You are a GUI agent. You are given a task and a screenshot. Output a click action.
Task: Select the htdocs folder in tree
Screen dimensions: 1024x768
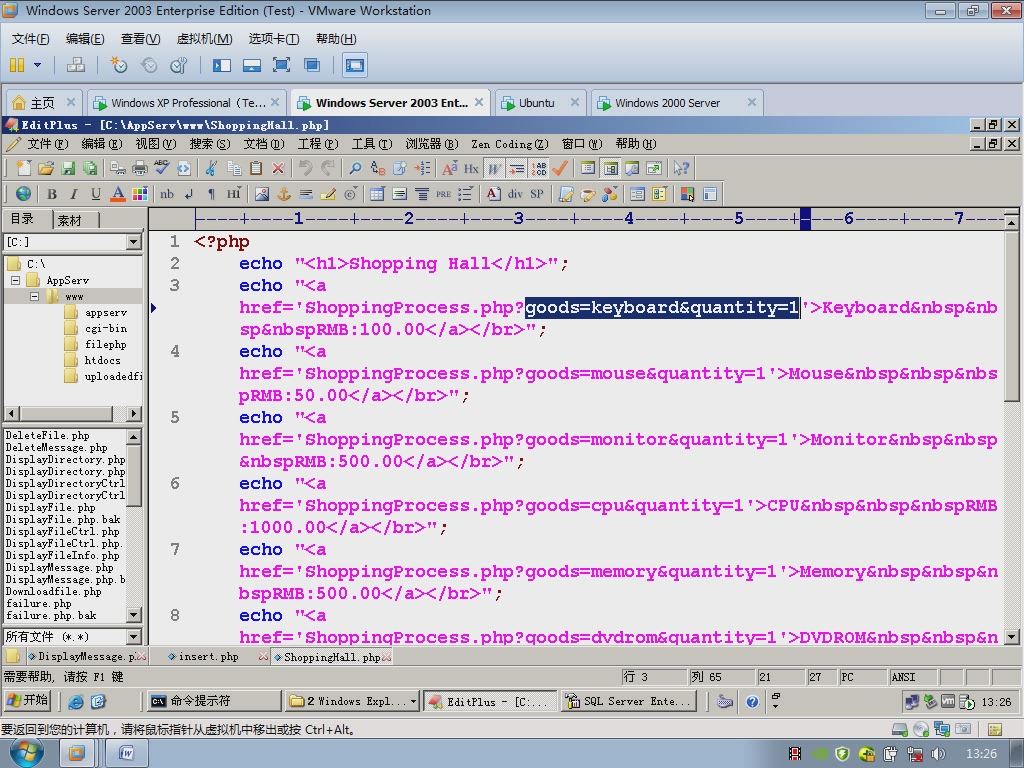point(103,360)
